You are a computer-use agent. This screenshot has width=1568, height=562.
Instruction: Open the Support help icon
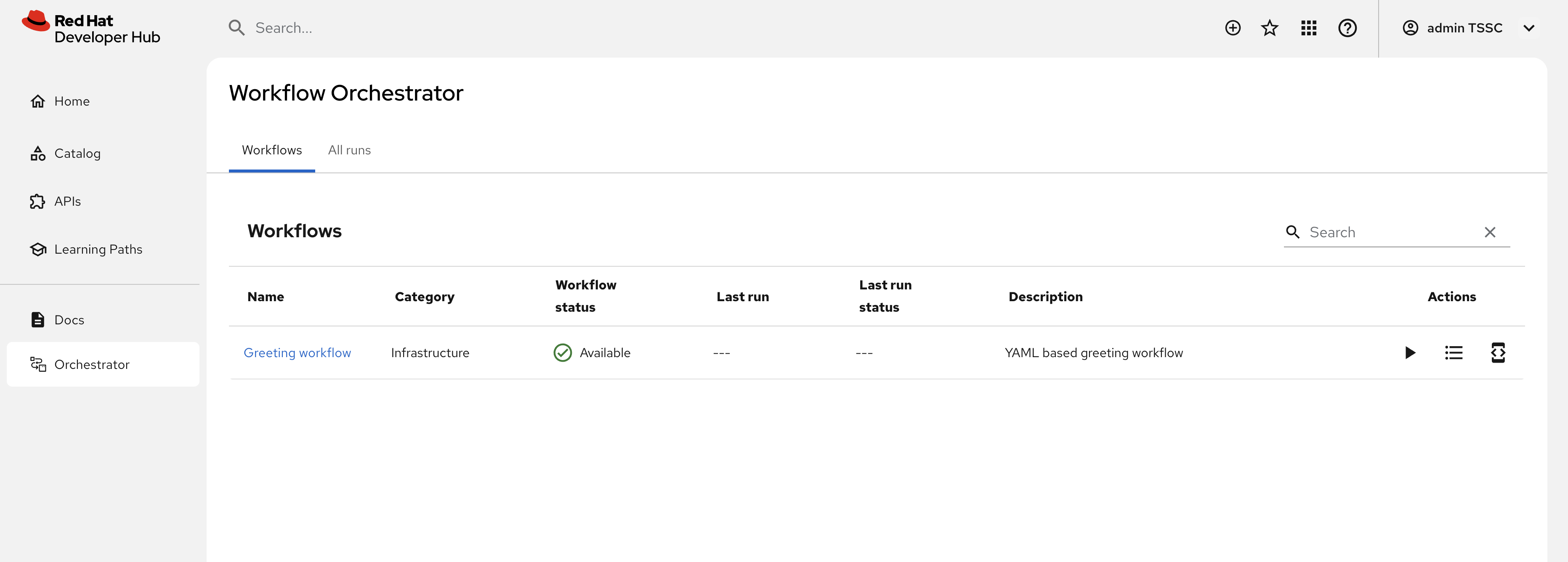tap(1347, 27)
